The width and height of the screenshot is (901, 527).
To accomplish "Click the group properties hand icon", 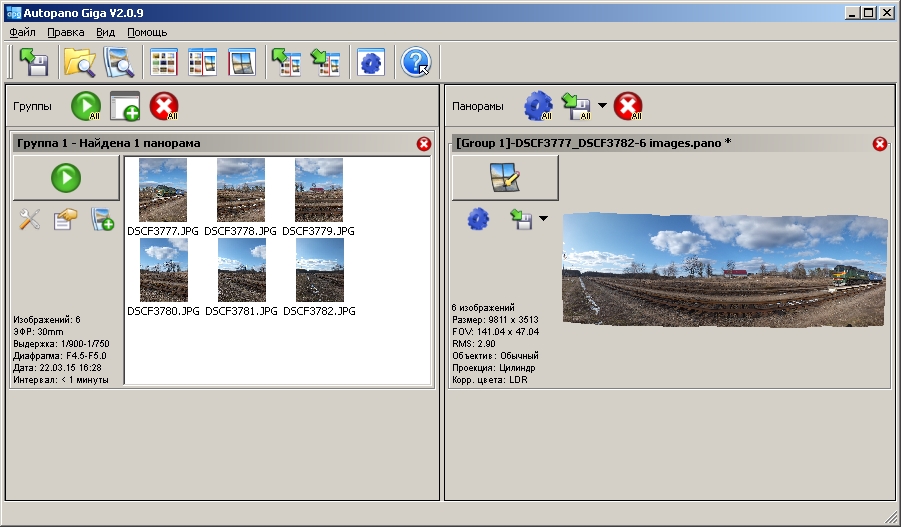I will pos(65,220).
